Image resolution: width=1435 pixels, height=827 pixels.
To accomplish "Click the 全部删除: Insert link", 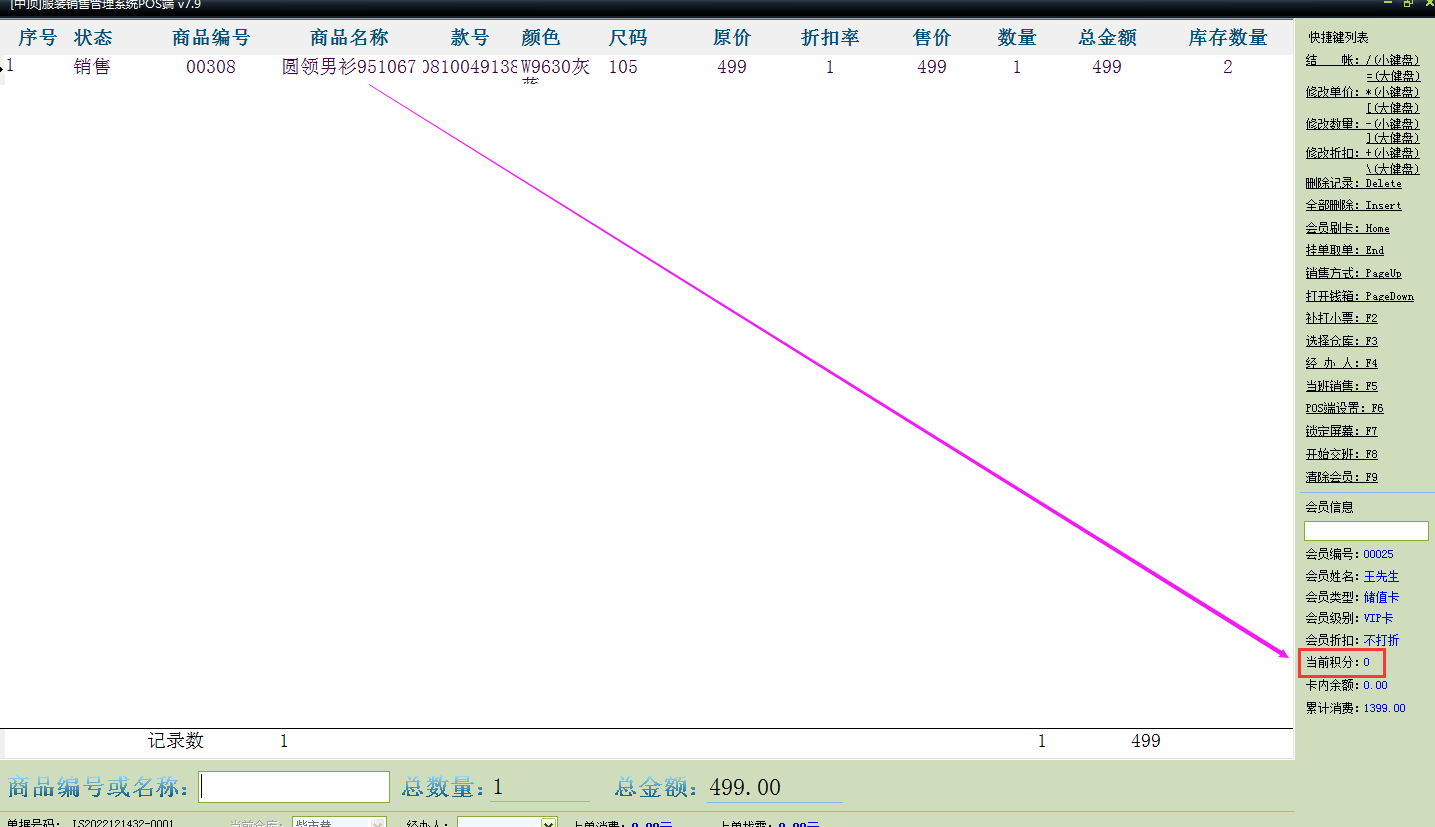I will pos(1353,205).
